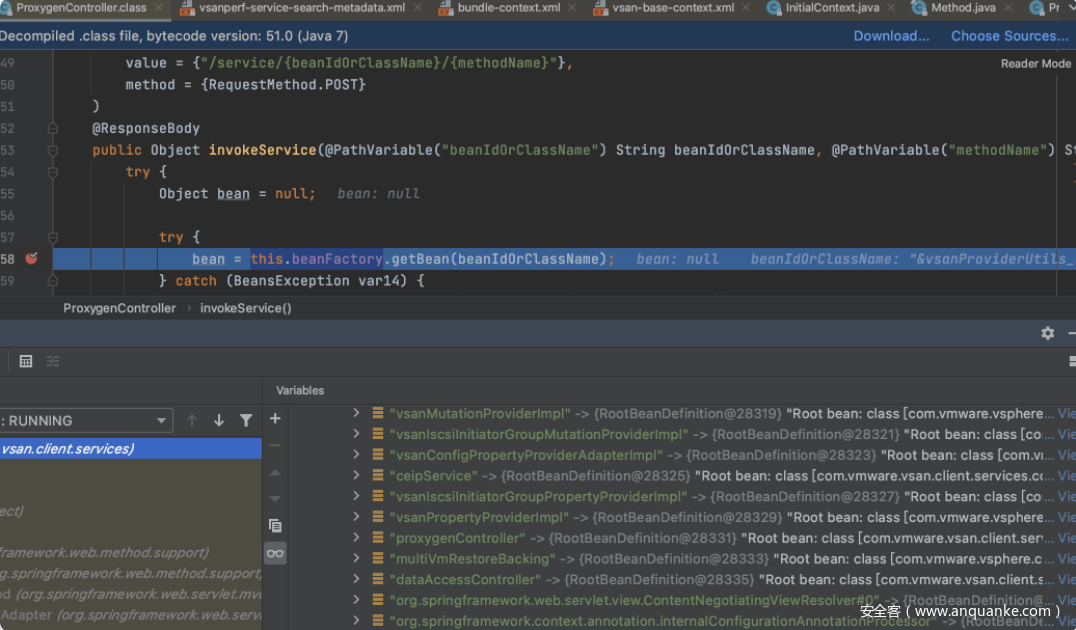This screenshot has width=1076, height=630.
Task: Go to next frame with down arrow
Action: [x=219, y=421]
